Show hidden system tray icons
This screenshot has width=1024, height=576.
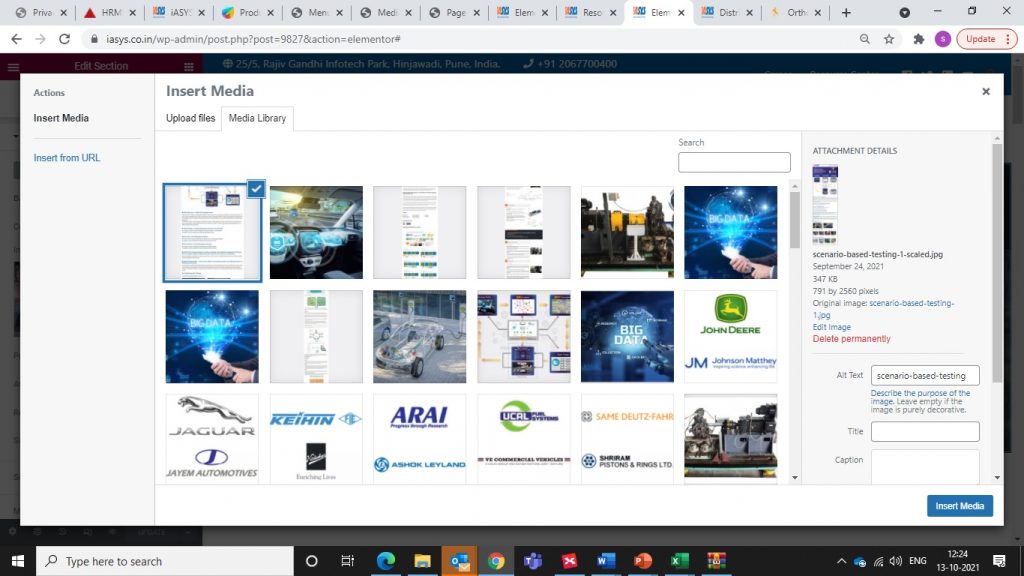pos(841,561)
